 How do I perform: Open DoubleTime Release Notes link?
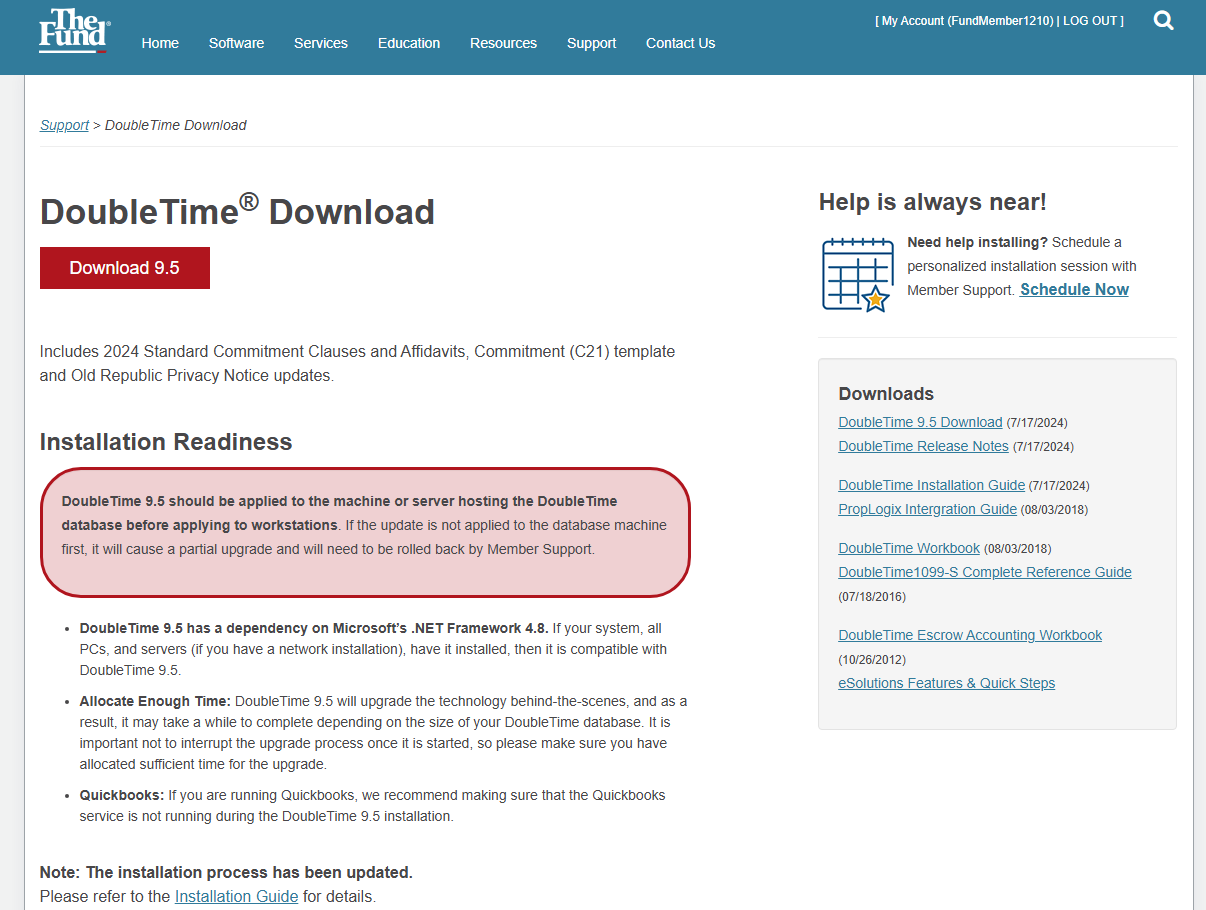tap(923, 446)
